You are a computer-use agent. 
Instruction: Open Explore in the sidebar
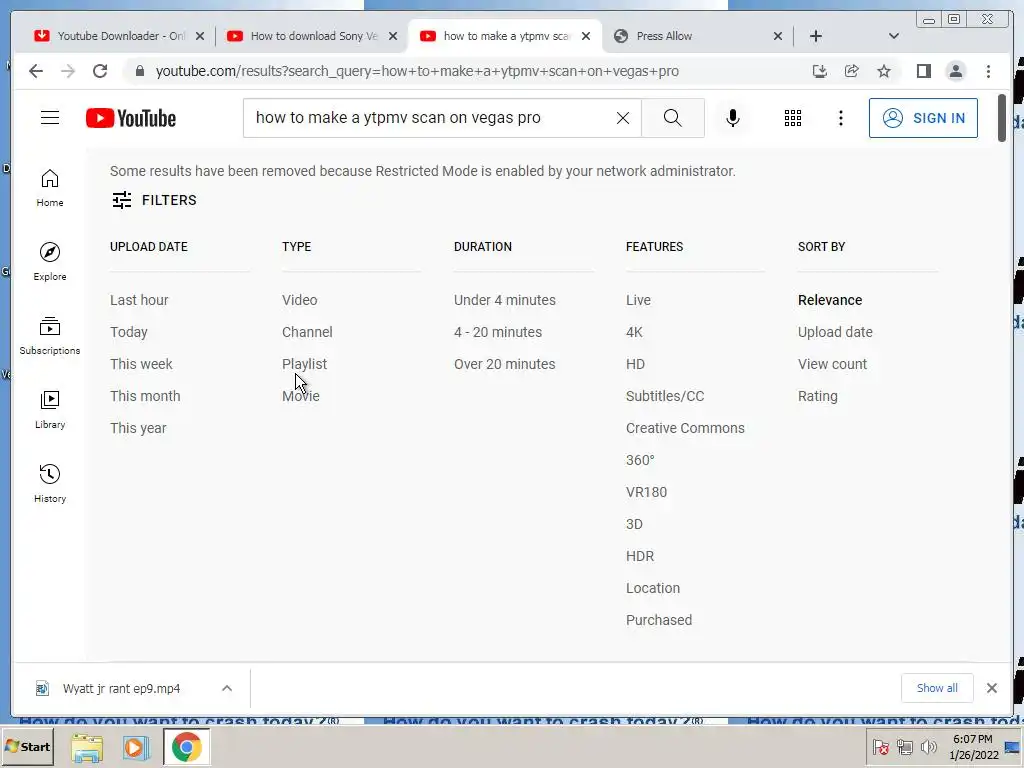(50, 262)
